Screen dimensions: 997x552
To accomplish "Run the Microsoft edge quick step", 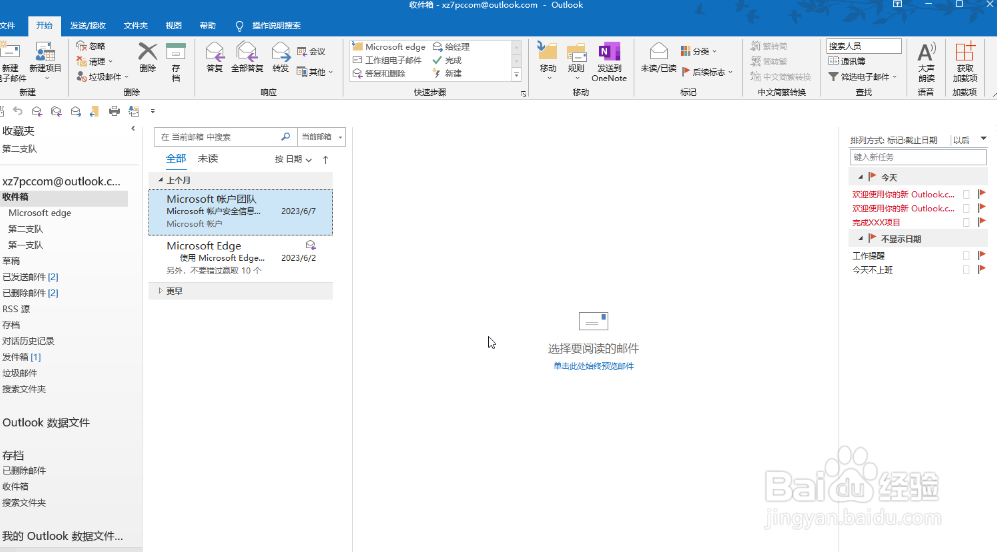I will pos(388,47).
